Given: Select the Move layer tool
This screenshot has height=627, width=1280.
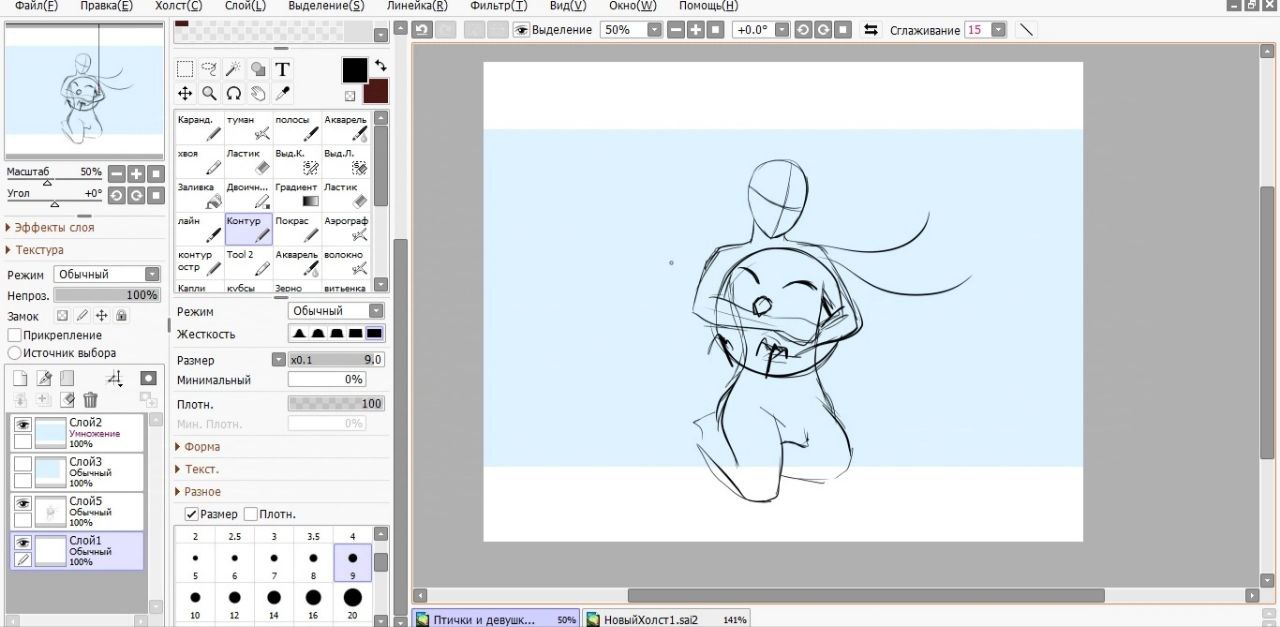Looking at the screenshot, I should pos(185,93).
